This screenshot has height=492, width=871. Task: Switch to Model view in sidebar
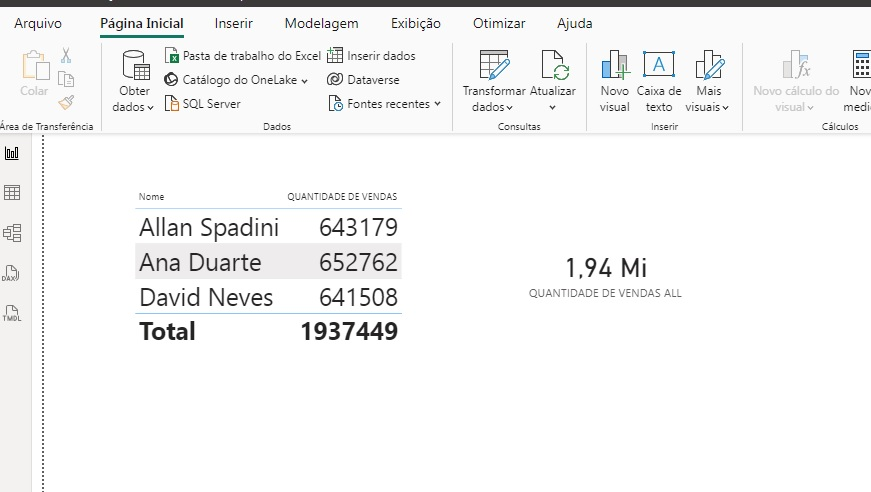tap(12, 233)
